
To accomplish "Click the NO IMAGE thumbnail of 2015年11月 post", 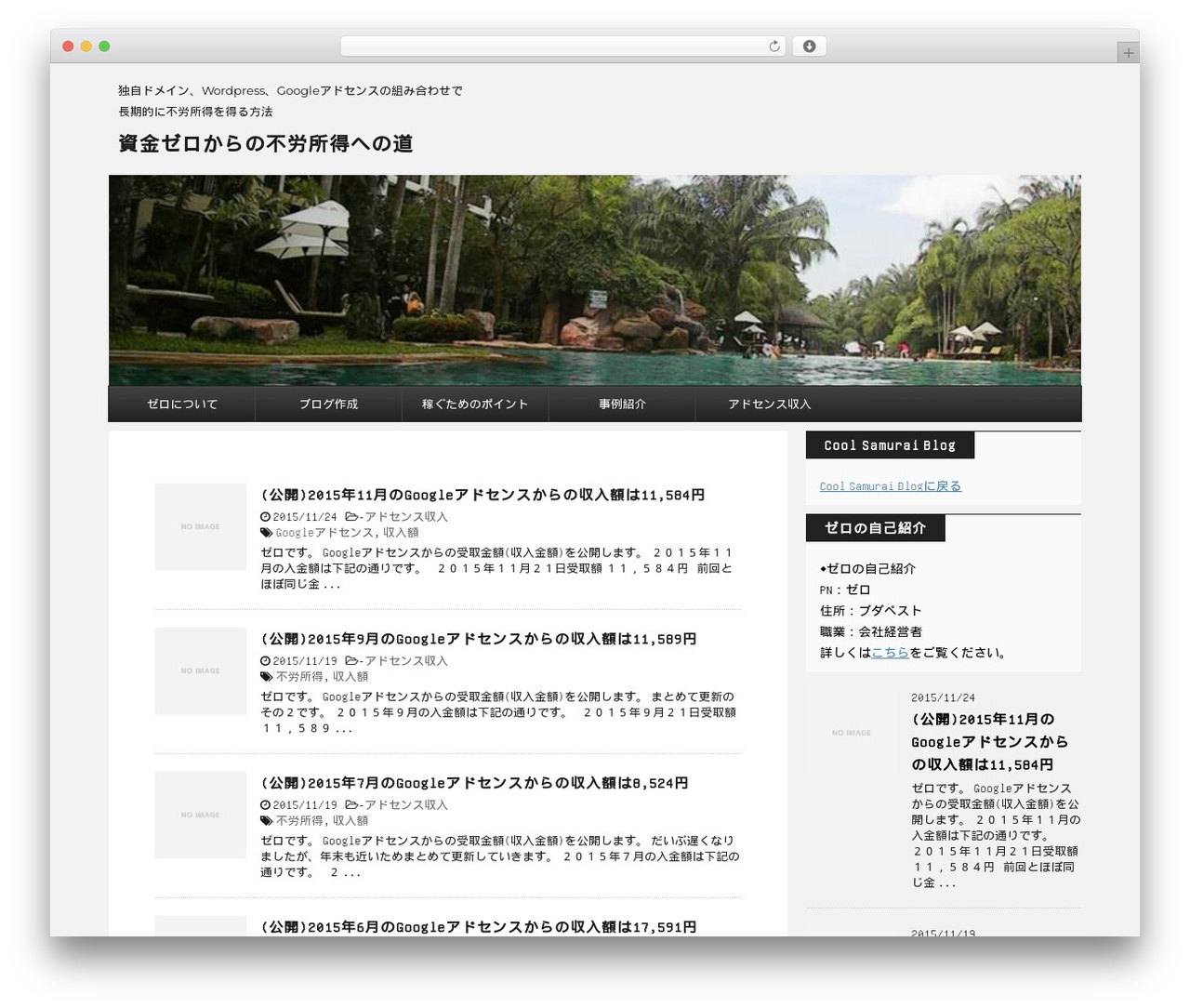I will [201, 527].
